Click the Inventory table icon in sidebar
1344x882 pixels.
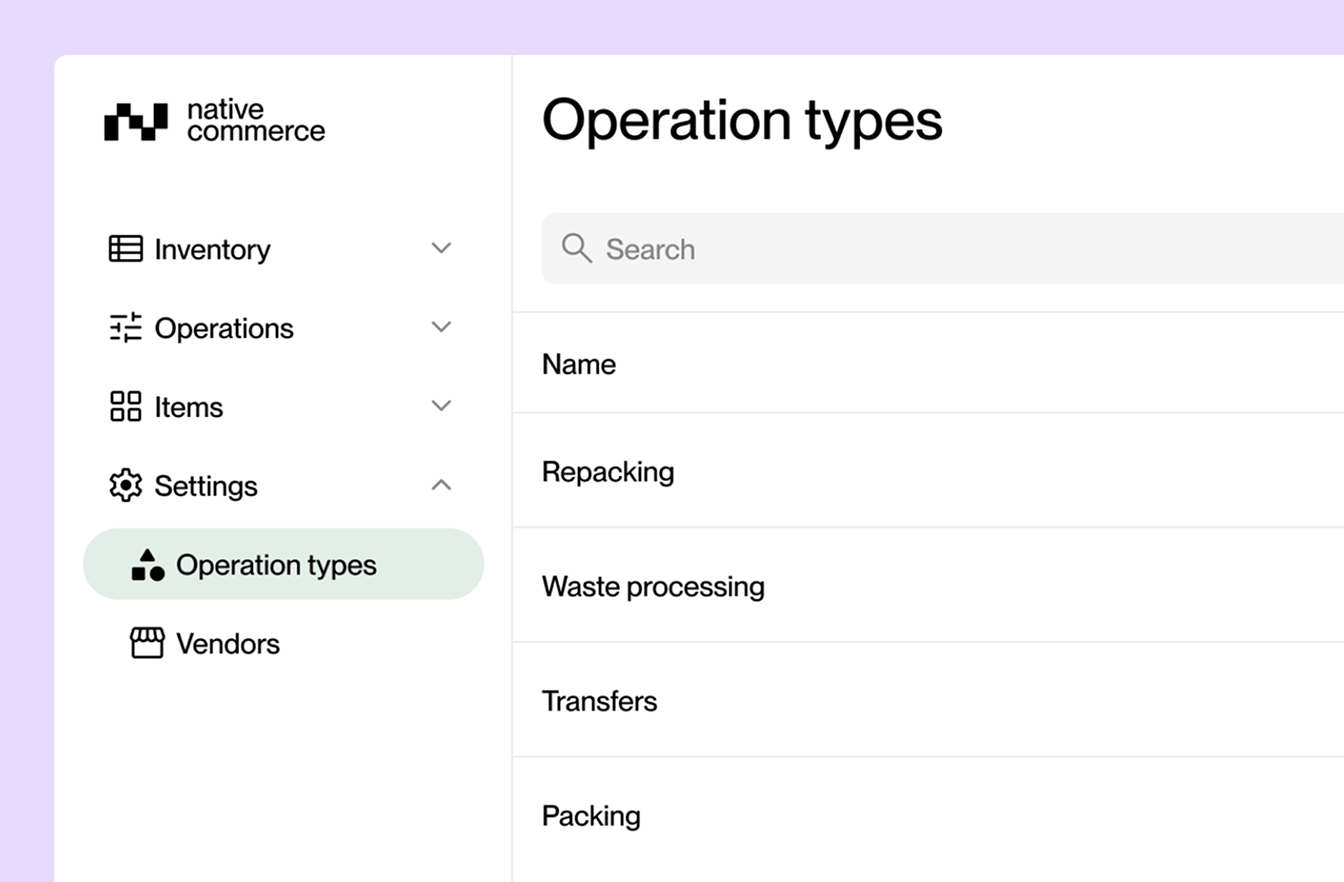tap(126, 249)
